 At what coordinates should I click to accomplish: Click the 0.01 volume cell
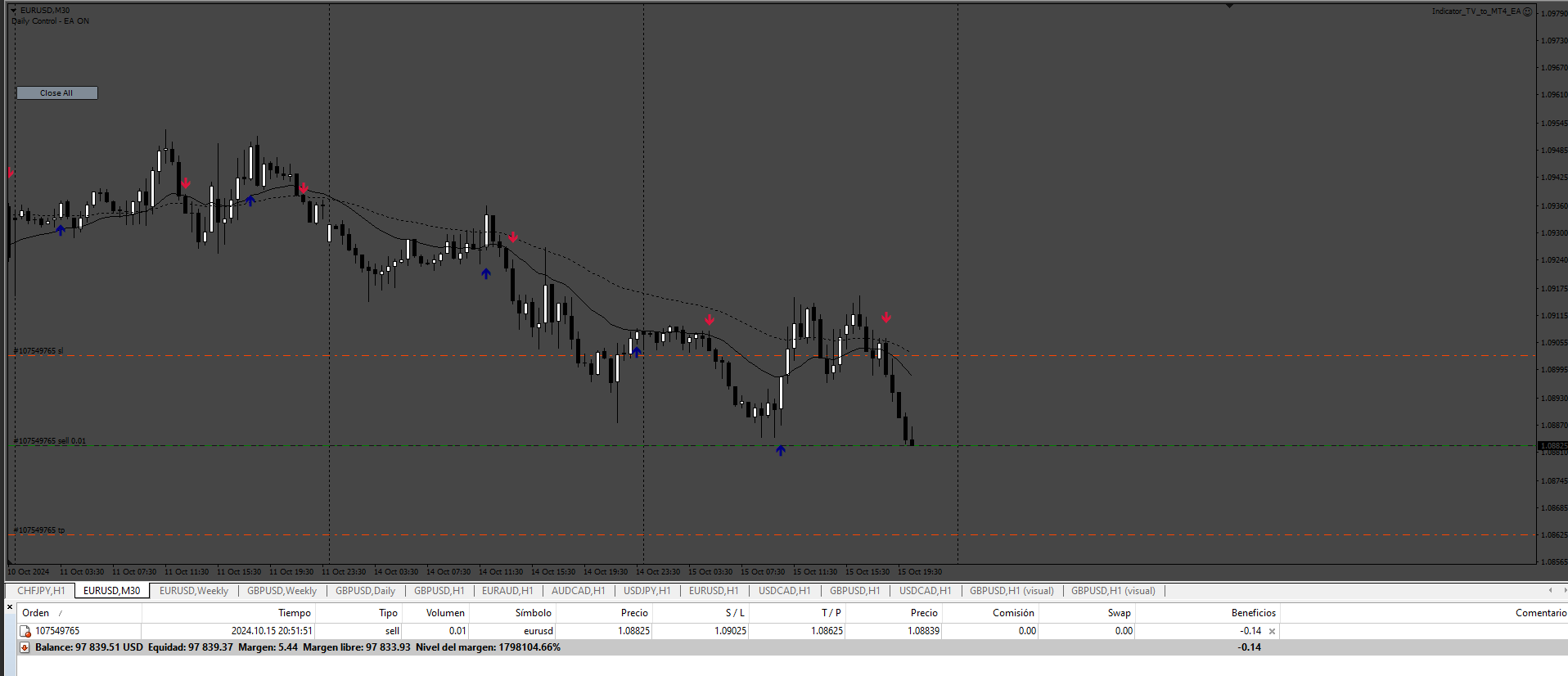[457, 631]
